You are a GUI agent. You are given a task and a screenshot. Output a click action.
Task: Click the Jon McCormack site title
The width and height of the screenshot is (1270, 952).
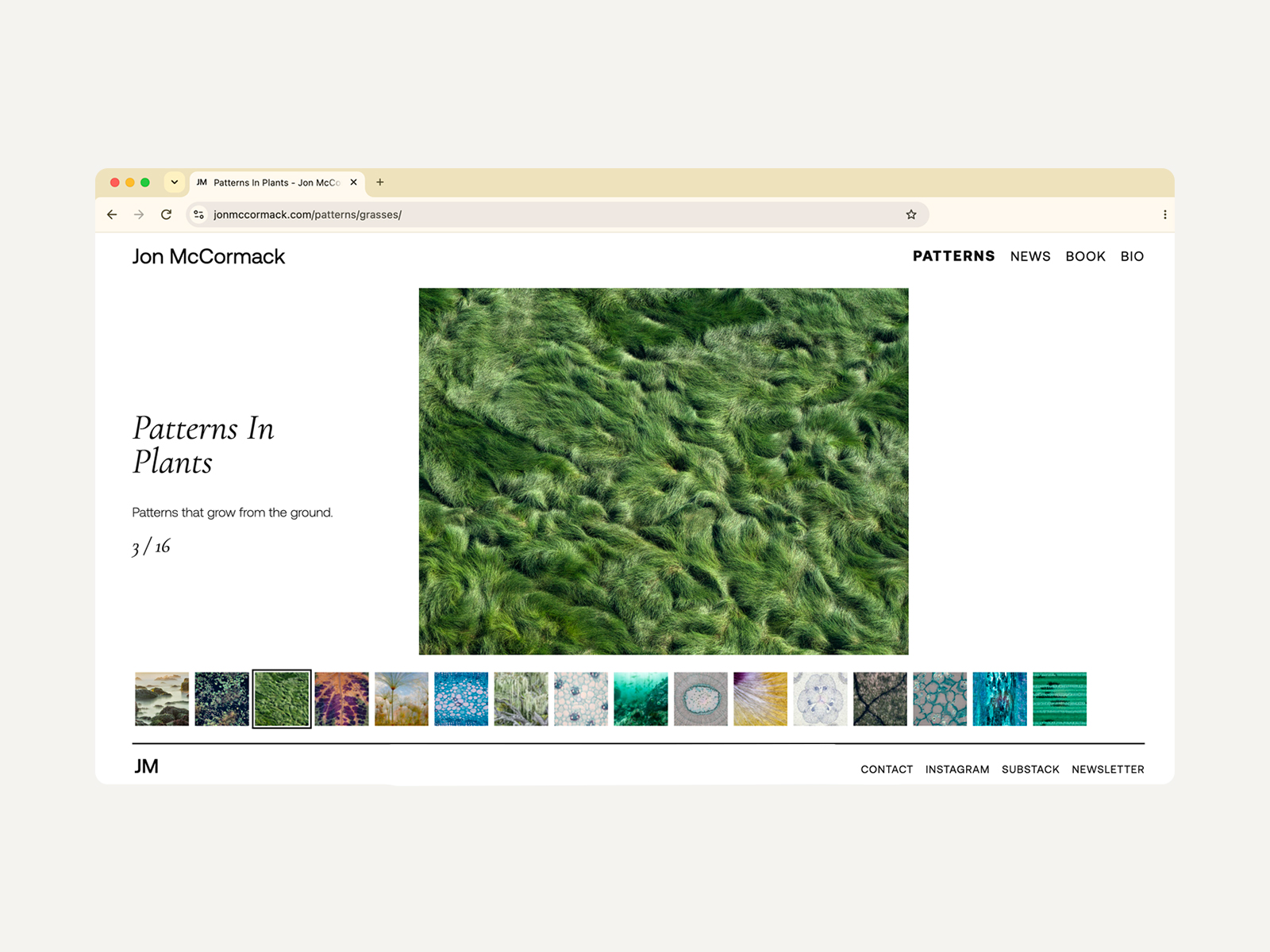click(208, 256)
